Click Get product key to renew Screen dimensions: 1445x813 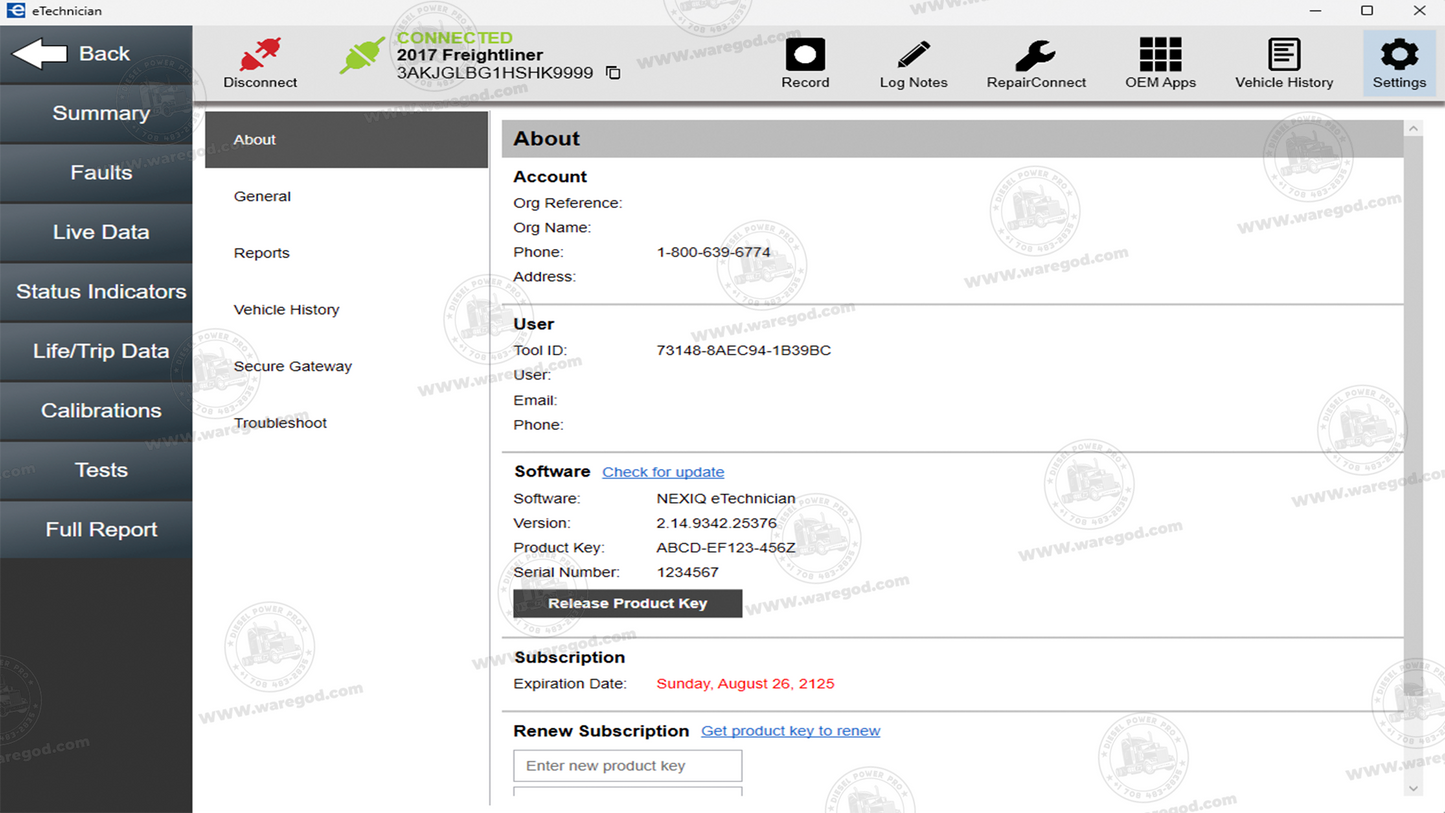[x=790, y=731]
